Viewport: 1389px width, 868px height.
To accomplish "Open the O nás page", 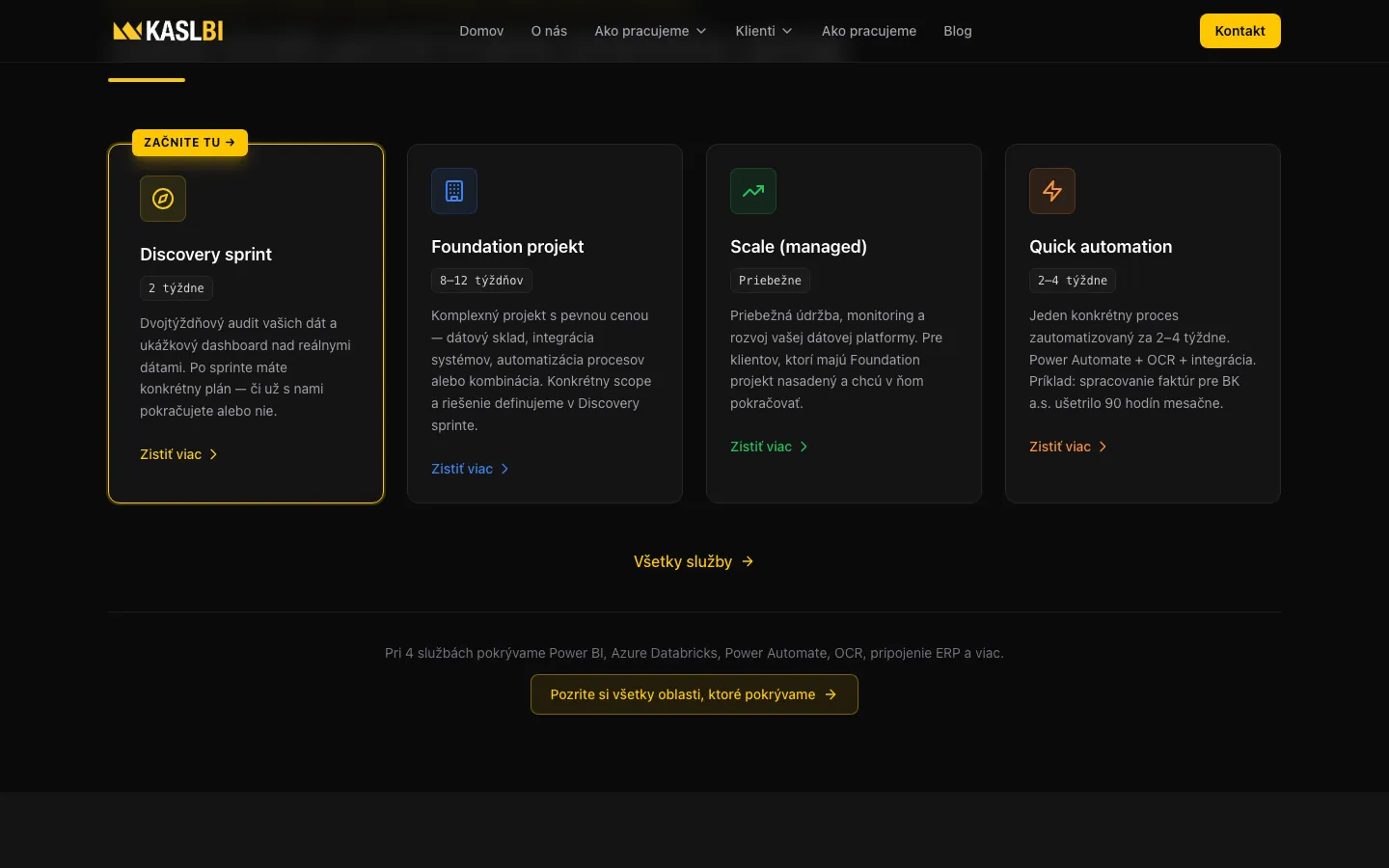I will [549, 31].
